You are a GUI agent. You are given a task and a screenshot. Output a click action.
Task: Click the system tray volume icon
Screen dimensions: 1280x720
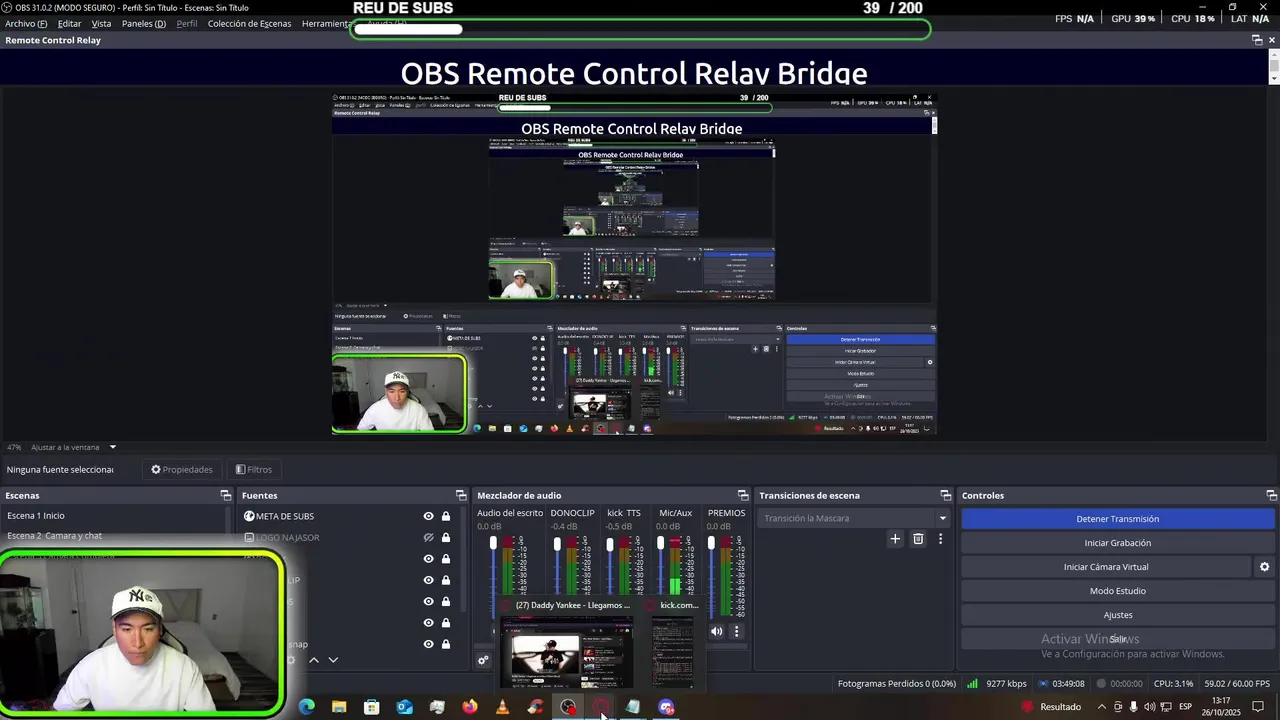(1149, 707)
